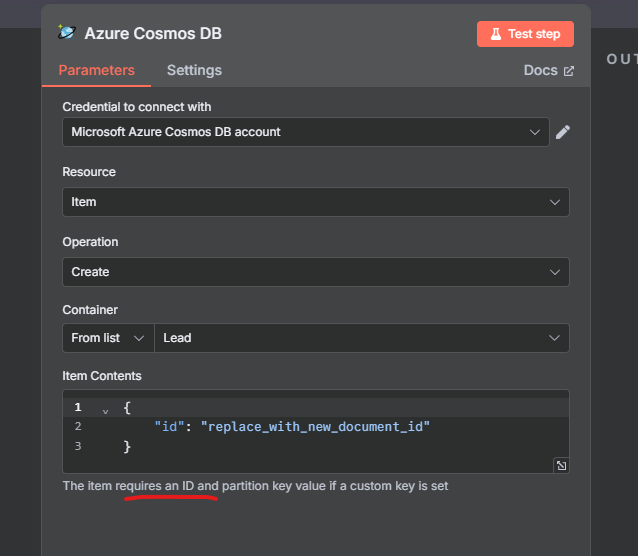Click the Azure Cosmos DB node title

pyautogui.click(x=153, y=33)
